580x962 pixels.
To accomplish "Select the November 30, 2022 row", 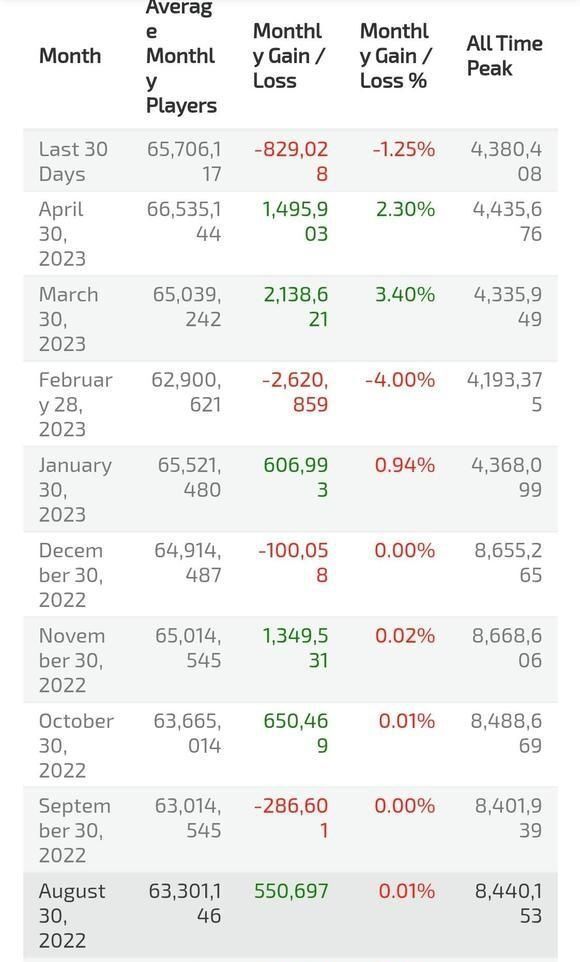I will [x=290, y=660].
